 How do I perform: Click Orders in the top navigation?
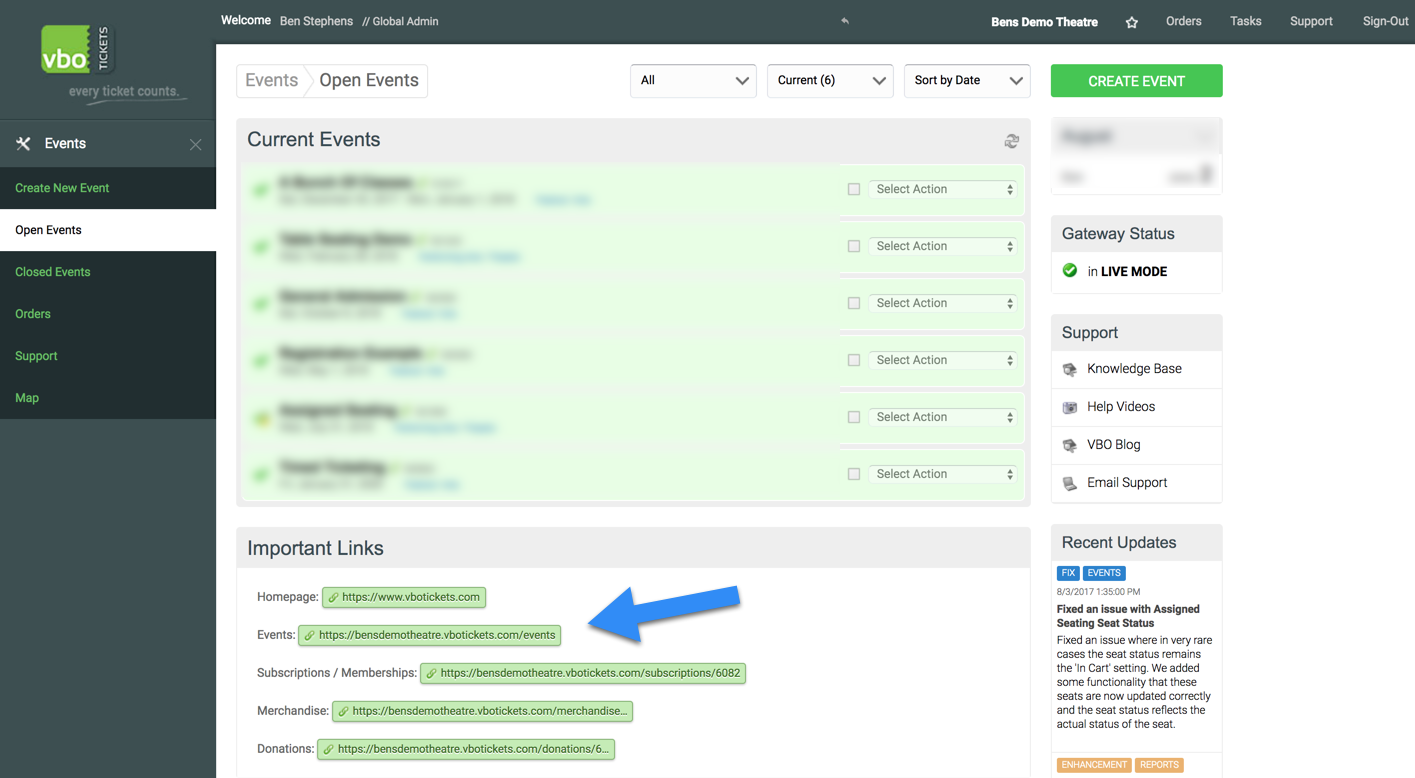(1183, 21)
